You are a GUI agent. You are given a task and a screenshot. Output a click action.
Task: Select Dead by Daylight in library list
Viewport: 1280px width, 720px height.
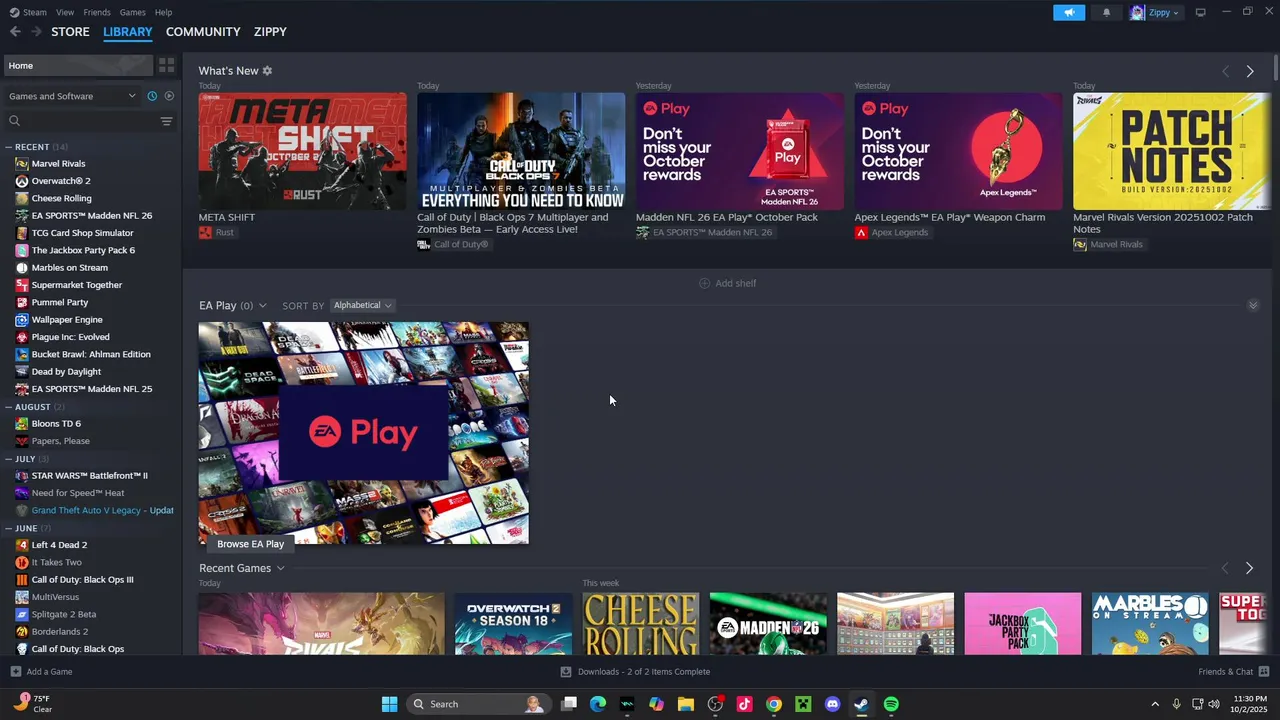[x=66, y=371]
